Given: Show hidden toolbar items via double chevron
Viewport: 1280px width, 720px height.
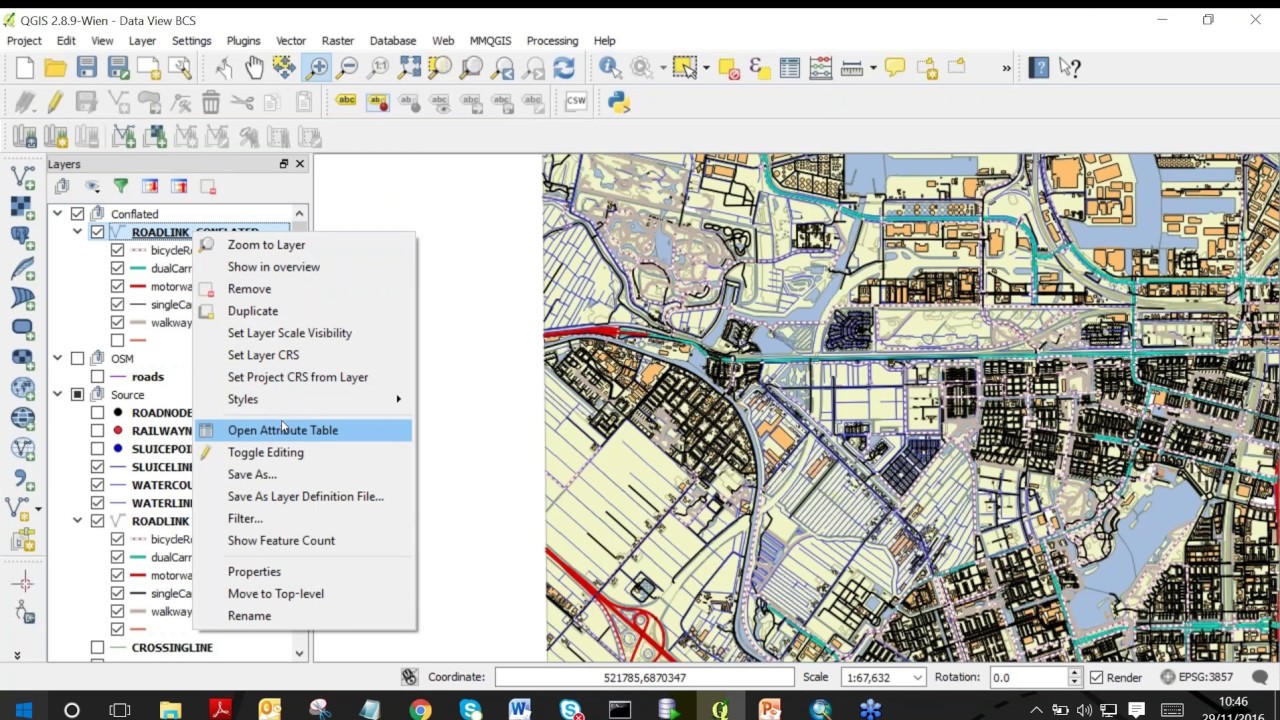Looking at the screenshot, I should pyautogui.click(x=1006, y=68).
